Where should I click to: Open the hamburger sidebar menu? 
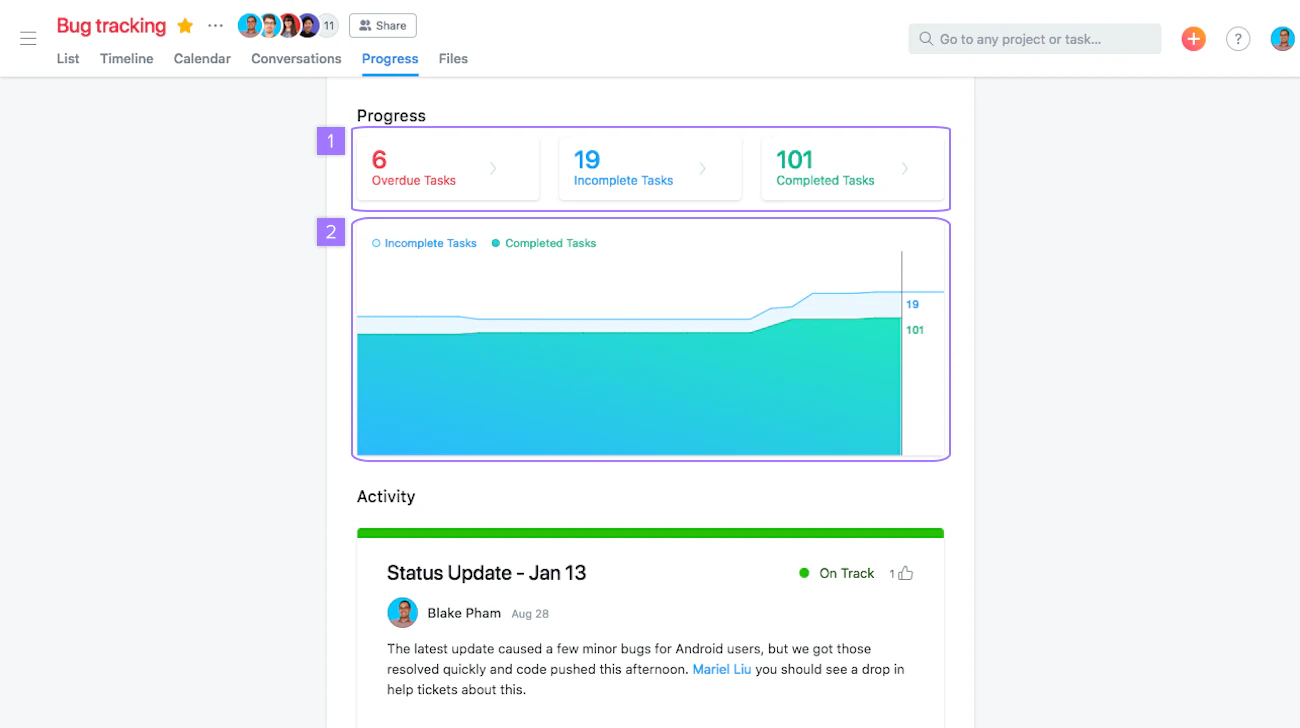click(x=28, y=39)
